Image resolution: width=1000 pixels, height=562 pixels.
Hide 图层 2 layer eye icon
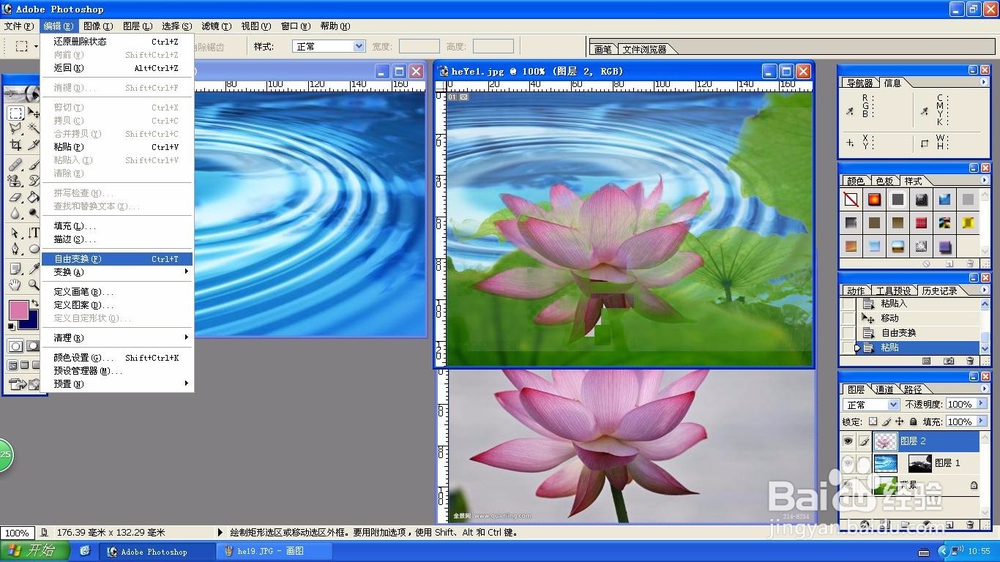pyautogui.click(x=848, y=441)
